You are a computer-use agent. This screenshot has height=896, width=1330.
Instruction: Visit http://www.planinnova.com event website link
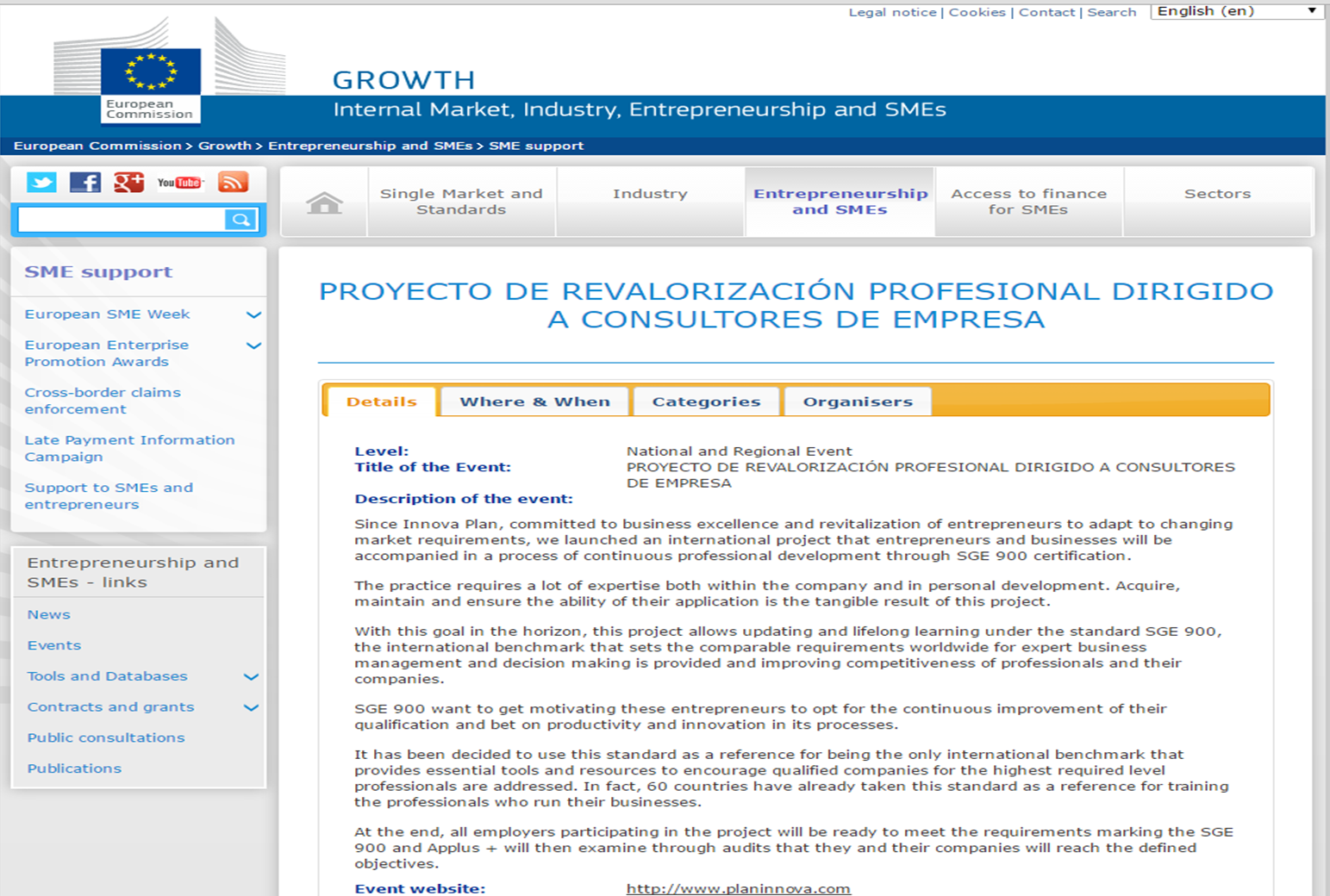[738, 888]
